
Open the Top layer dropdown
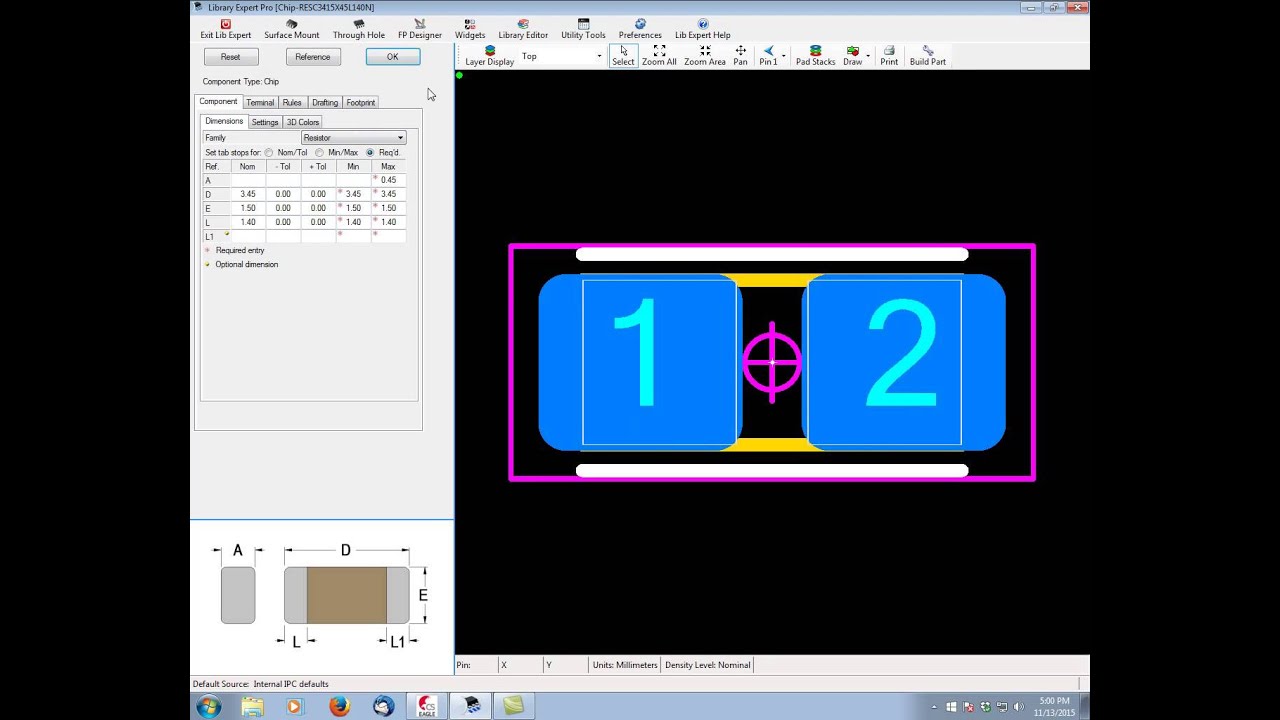[x=561, y=56]
